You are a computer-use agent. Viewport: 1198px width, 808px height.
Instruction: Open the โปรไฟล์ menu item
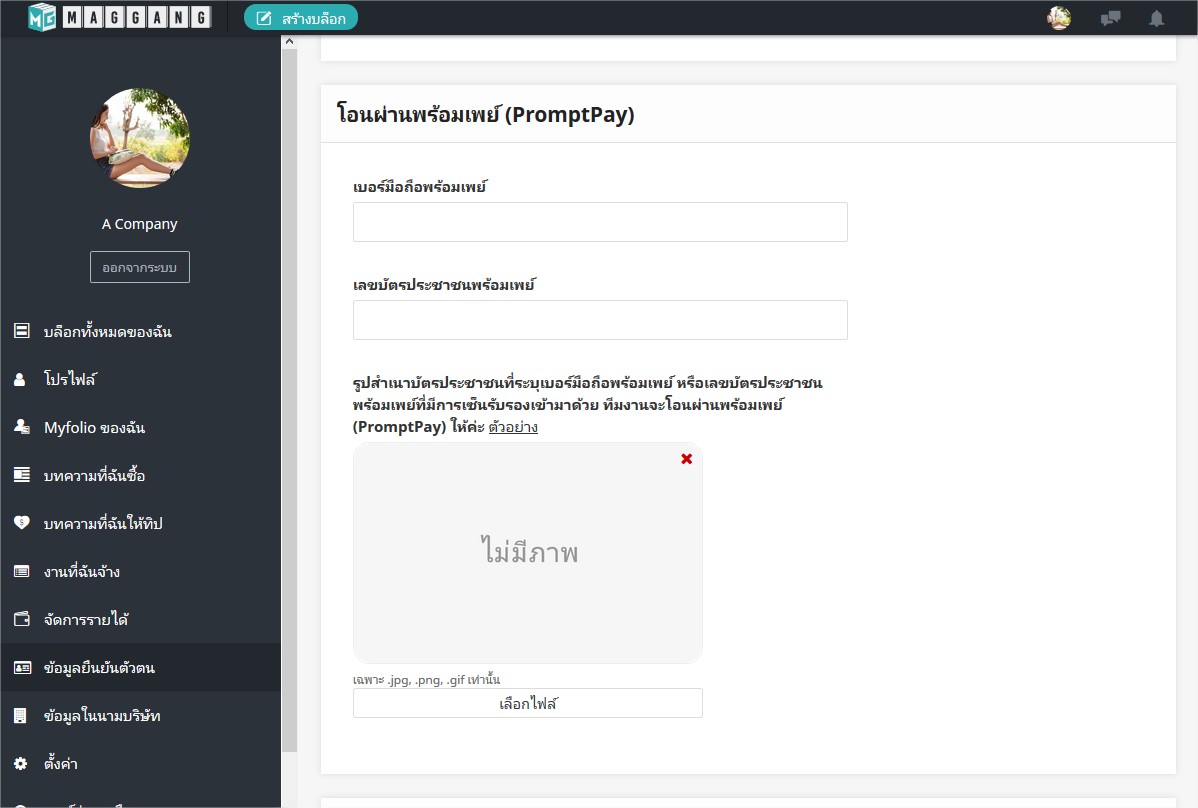(x=70, y=379)
